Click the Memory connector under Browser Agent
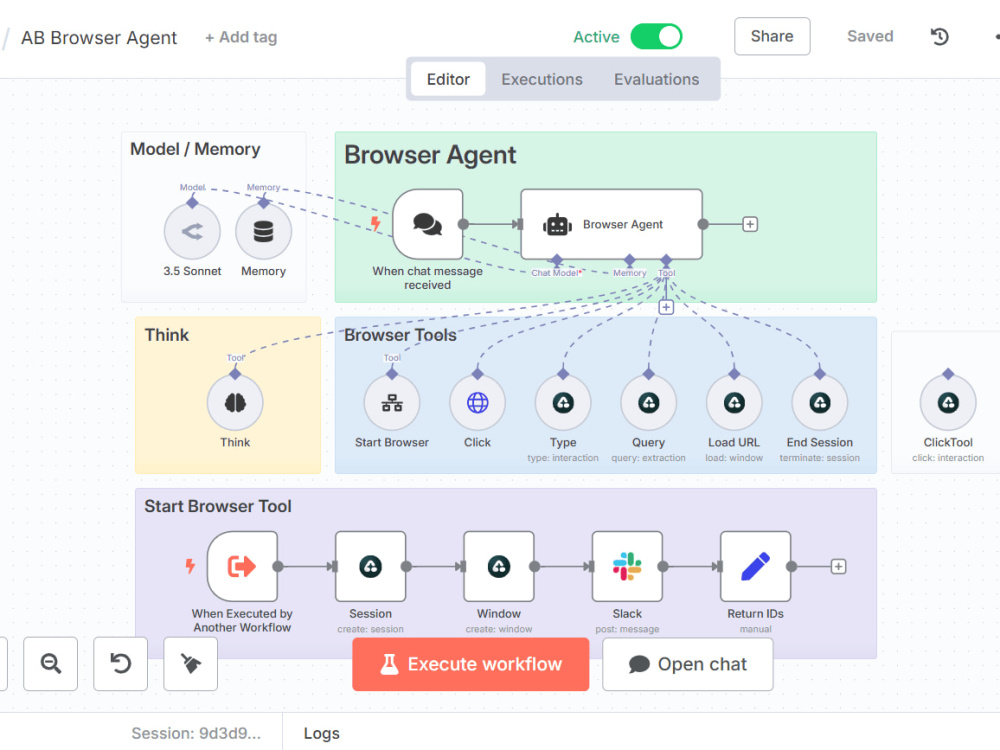 click(x=629, y=260)
